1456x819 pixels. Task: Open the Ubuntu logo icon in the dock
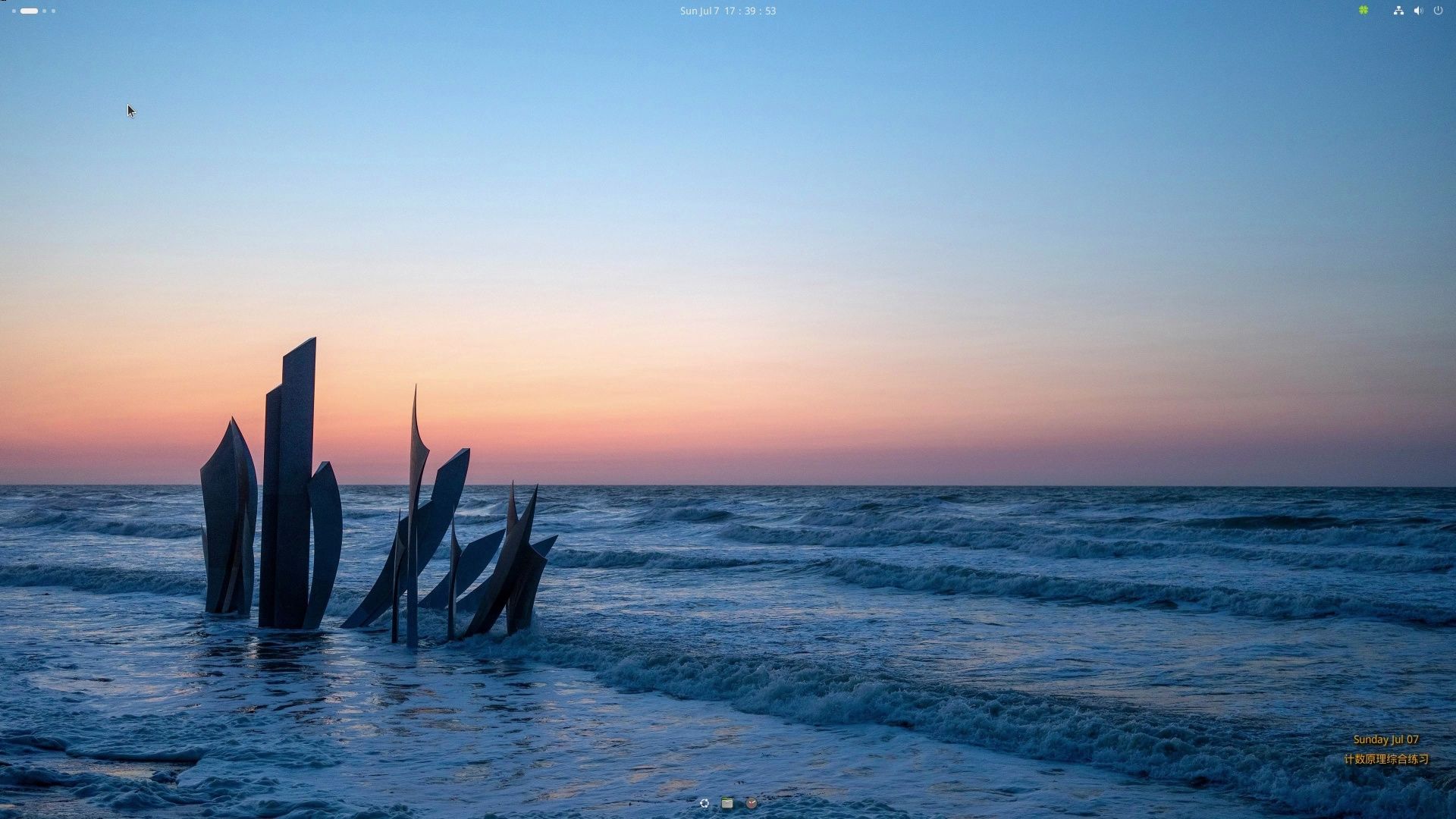click(x=704, y=803)
